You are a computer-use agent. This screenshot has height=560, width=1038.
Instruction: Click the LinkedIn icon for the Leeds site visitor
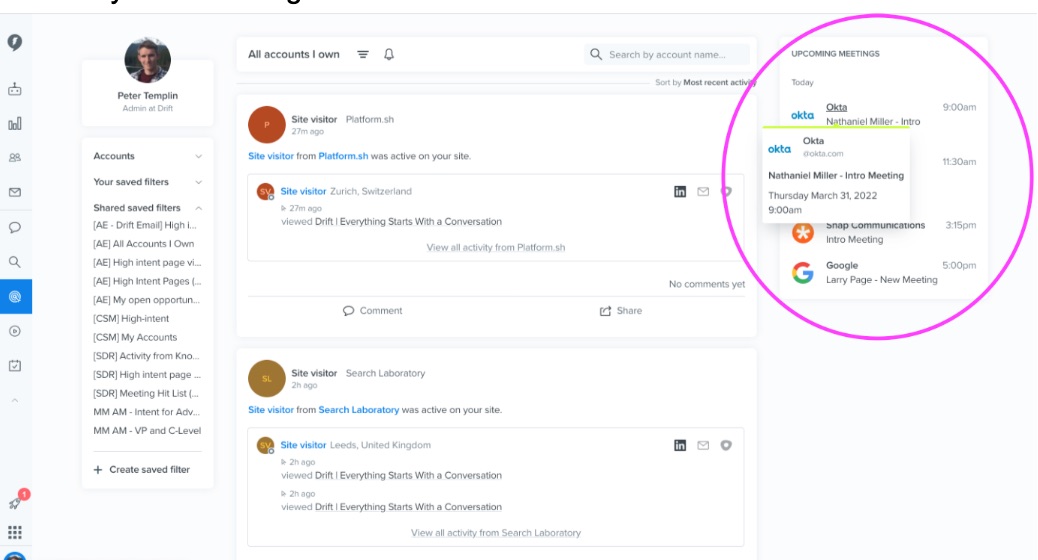[x=680, y=445]
